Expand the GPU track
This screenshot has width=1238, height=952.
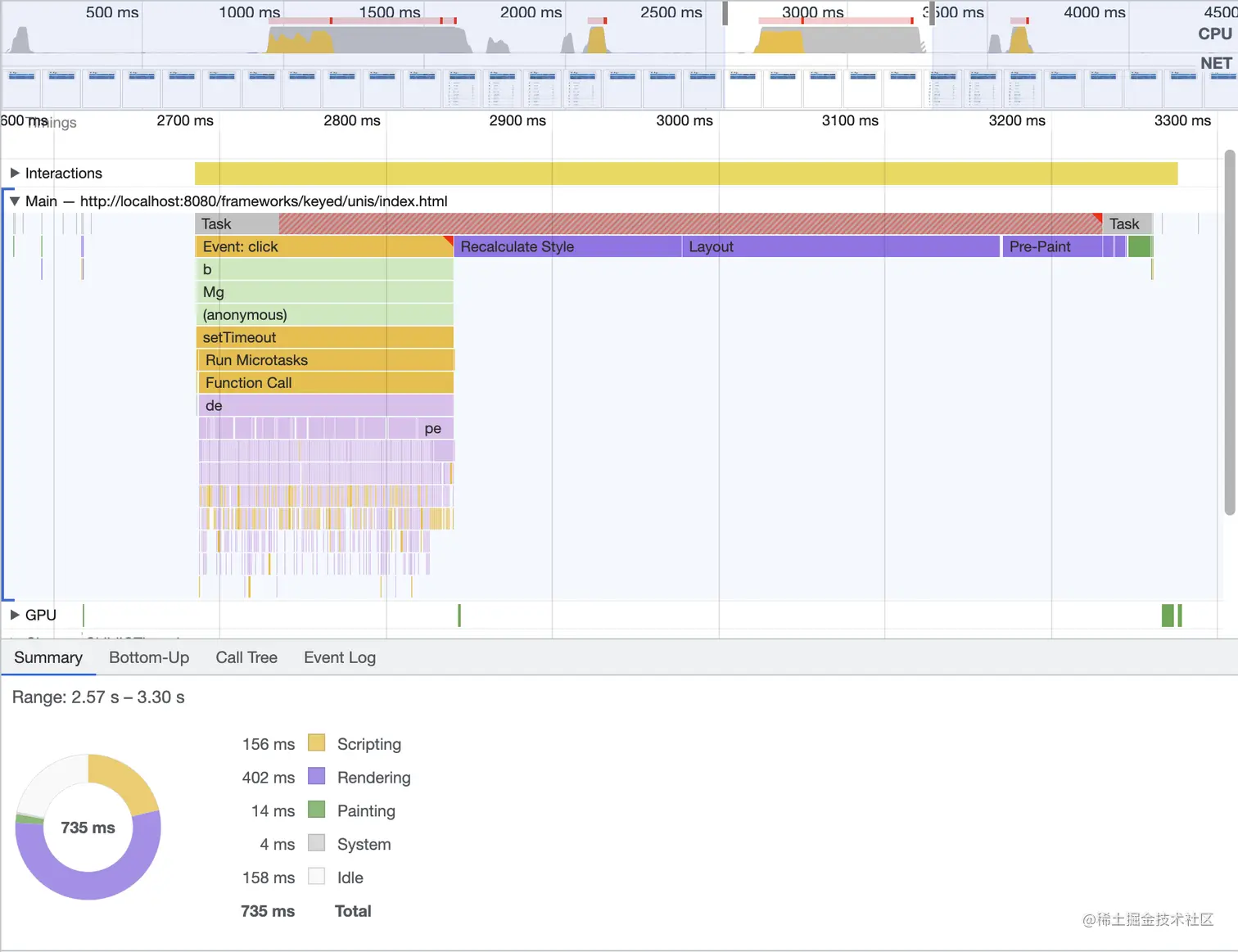[x=15, y=615]
